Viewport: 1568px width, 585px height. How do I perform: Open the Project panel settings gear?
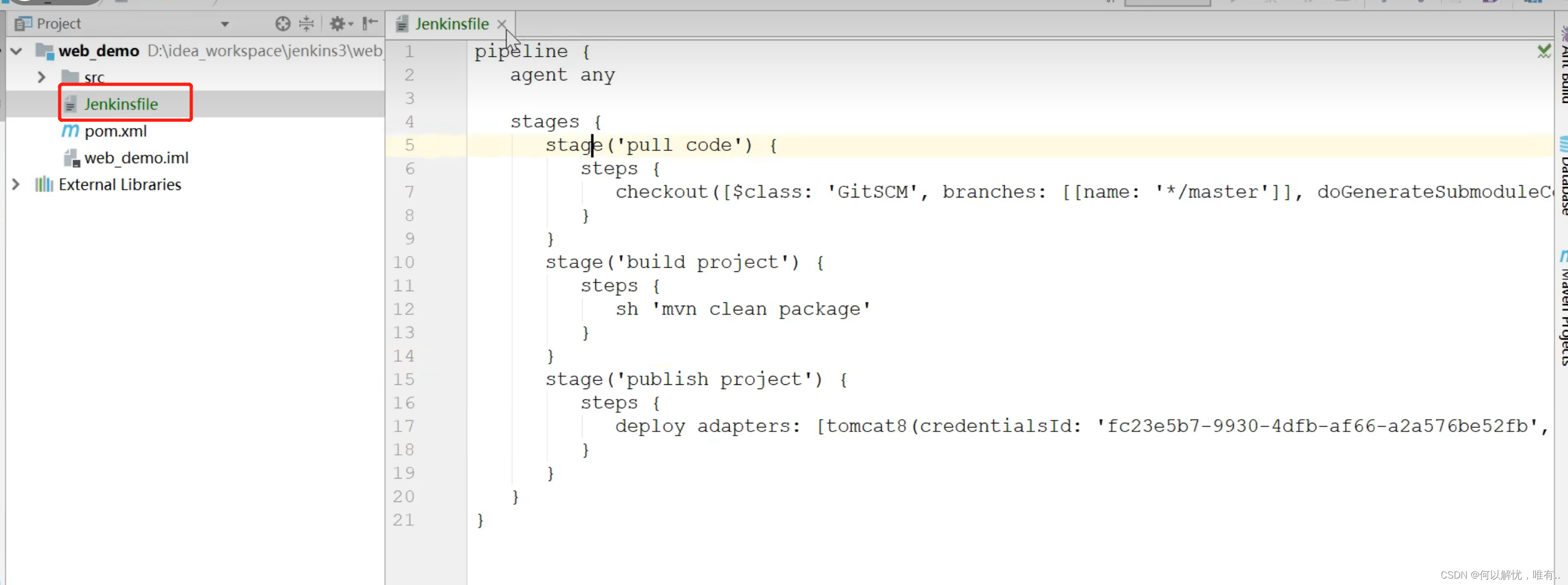pos(340,24)
